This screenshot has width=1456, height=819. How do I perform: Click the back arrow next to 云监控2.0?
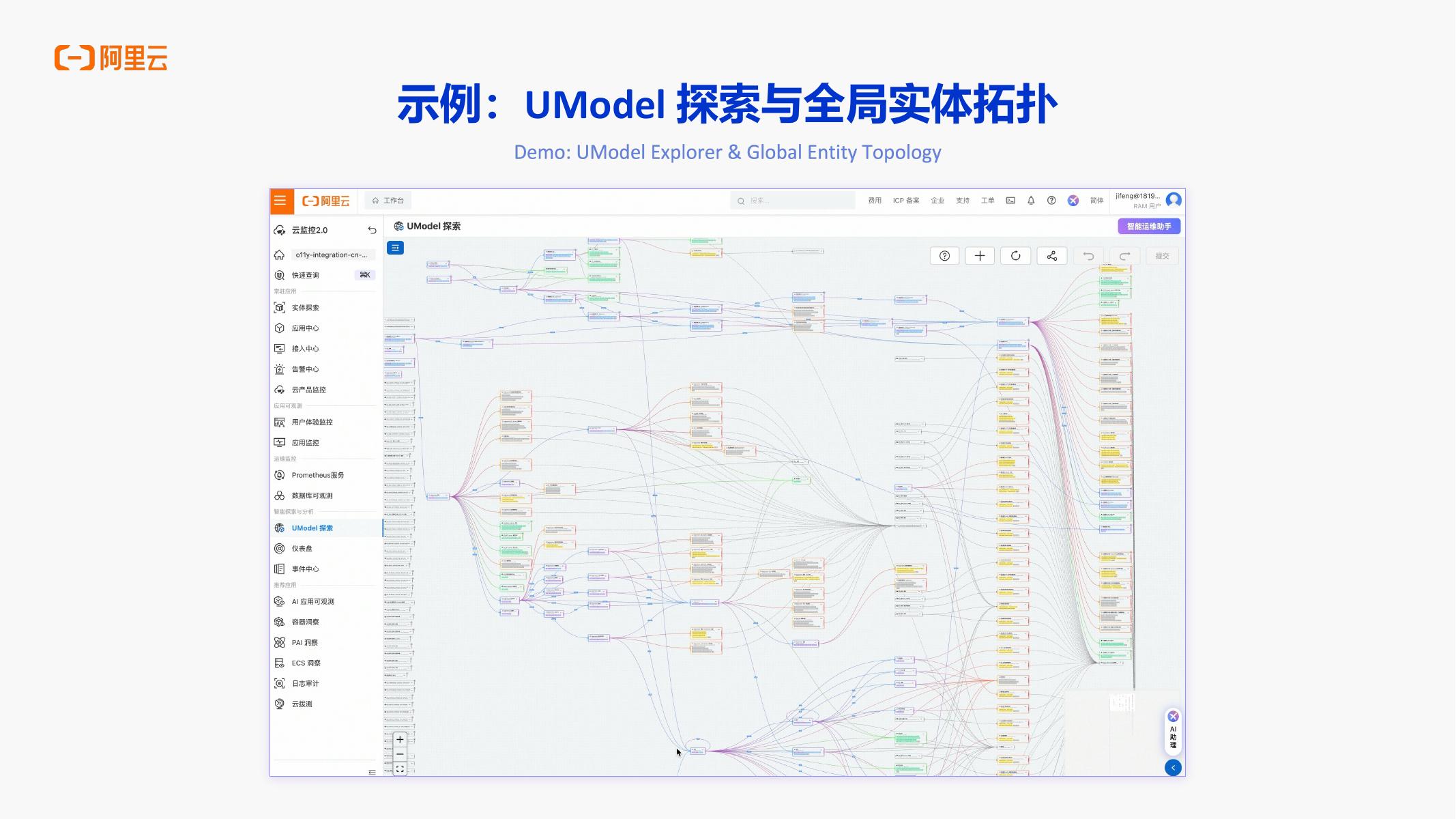[x=372, y=230]
